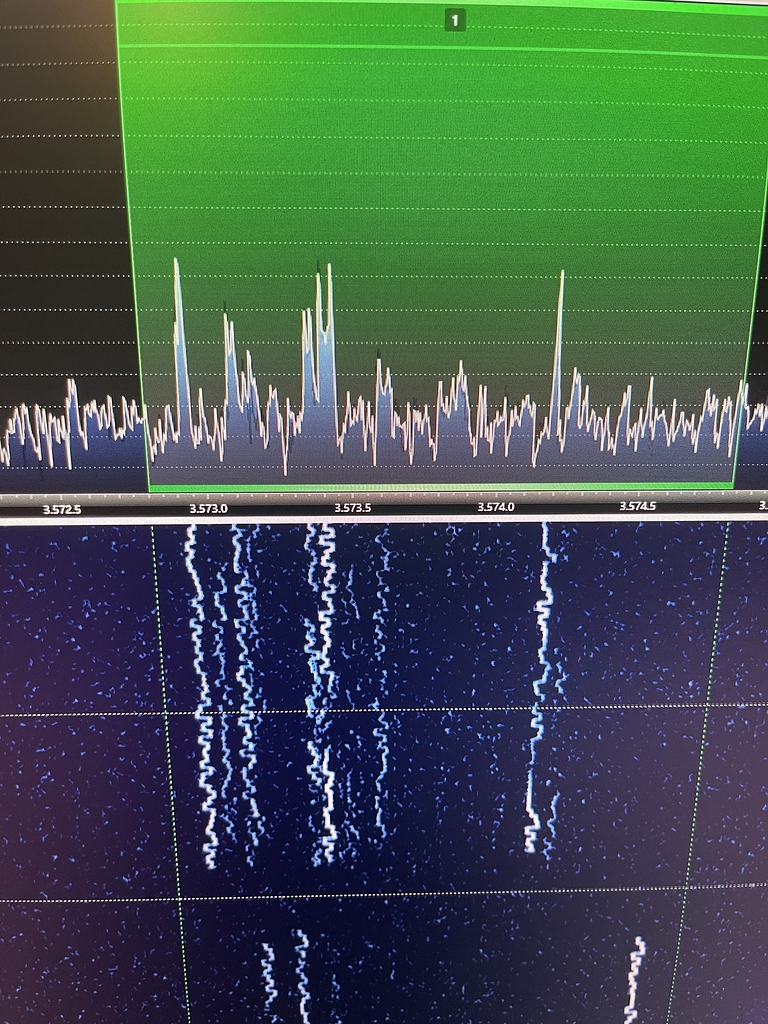The image size is (768, 1024).
Task: Click the 3.572.5 frequency label
Action: pyautogui.click(x=61, y=509)
